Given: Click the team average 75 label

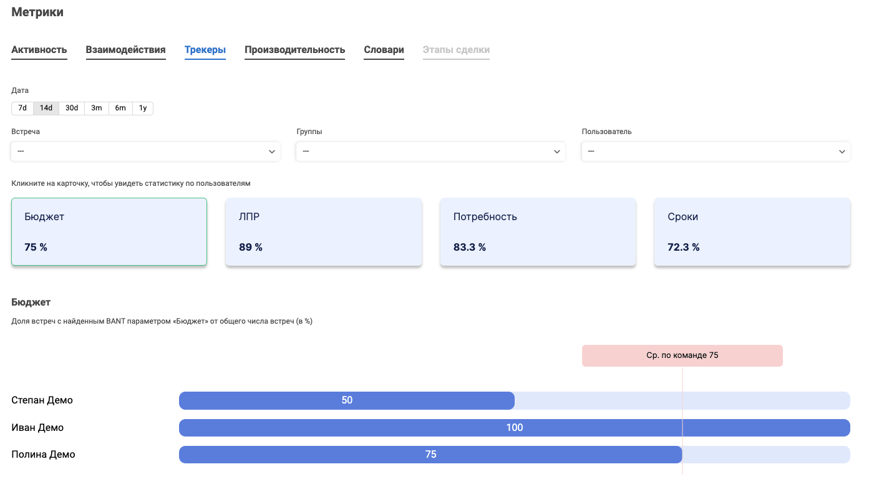Looking at the screenshot, I should (x=682, y=356).
